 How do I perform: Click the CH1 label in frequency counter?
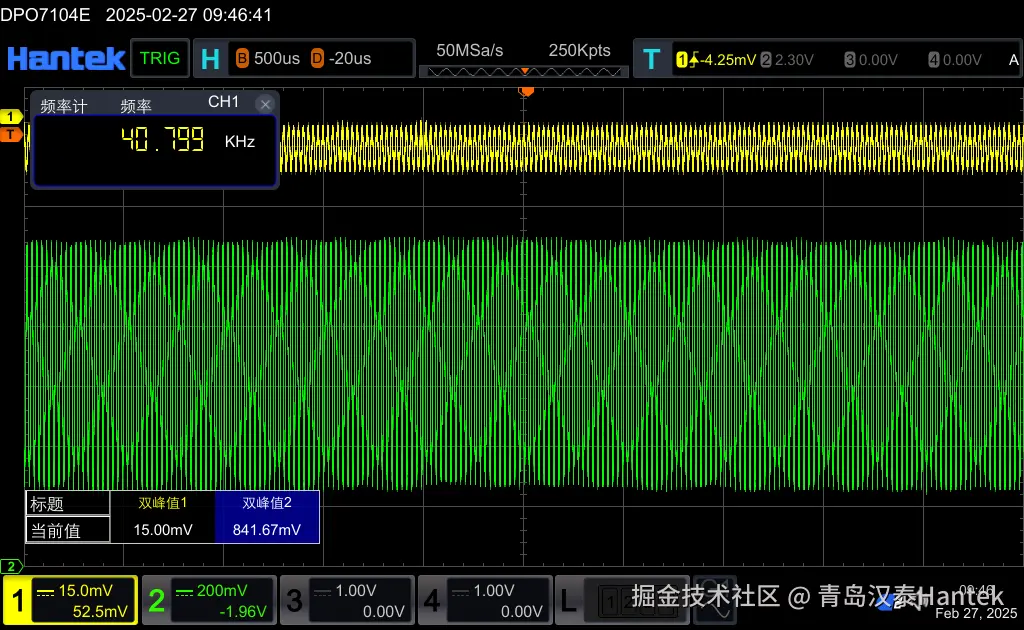[x=223, y=102]
